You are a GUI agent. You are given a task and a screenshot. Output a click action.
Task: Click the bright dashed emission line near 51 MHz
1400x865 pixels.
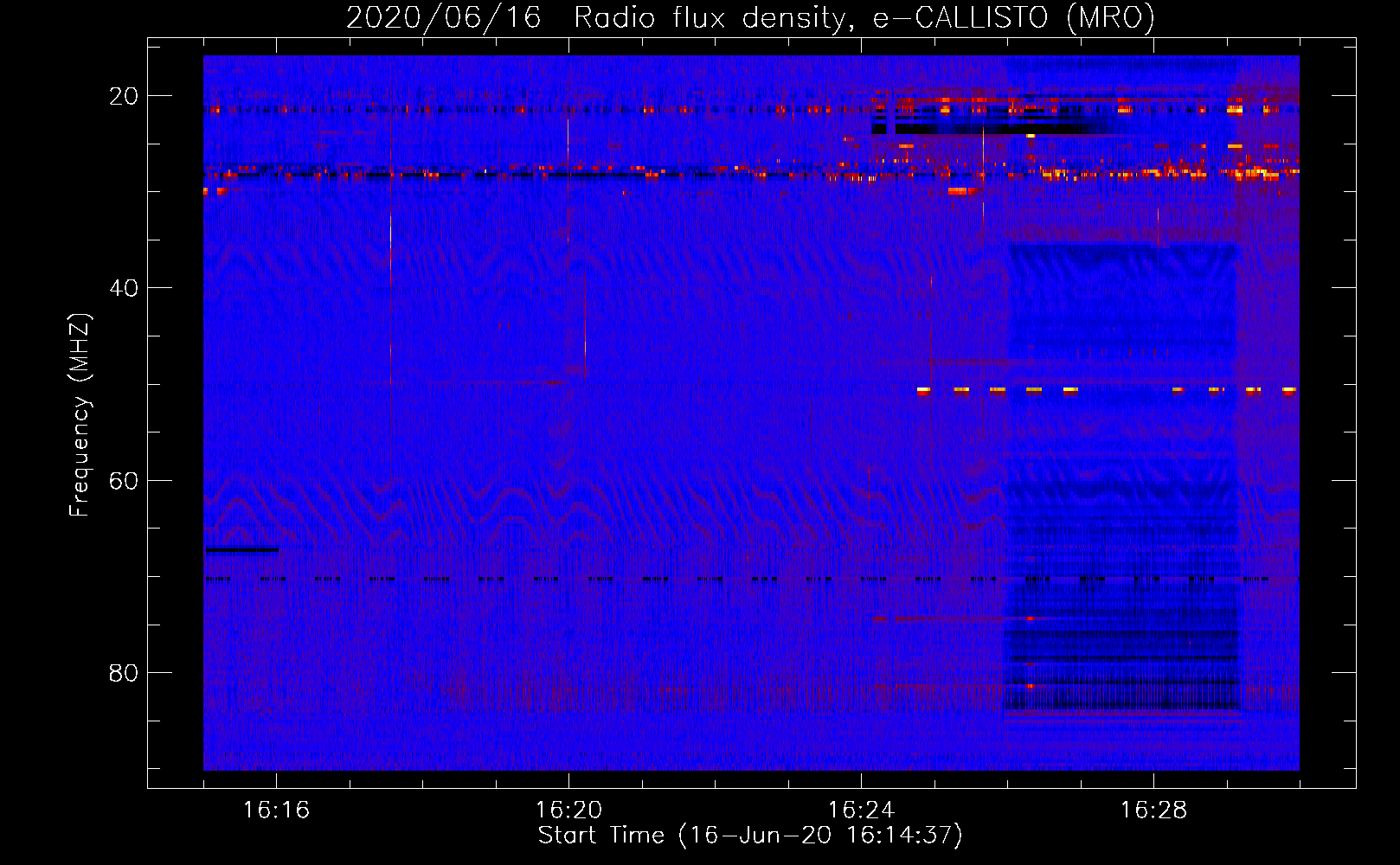tap(1107, 390)
